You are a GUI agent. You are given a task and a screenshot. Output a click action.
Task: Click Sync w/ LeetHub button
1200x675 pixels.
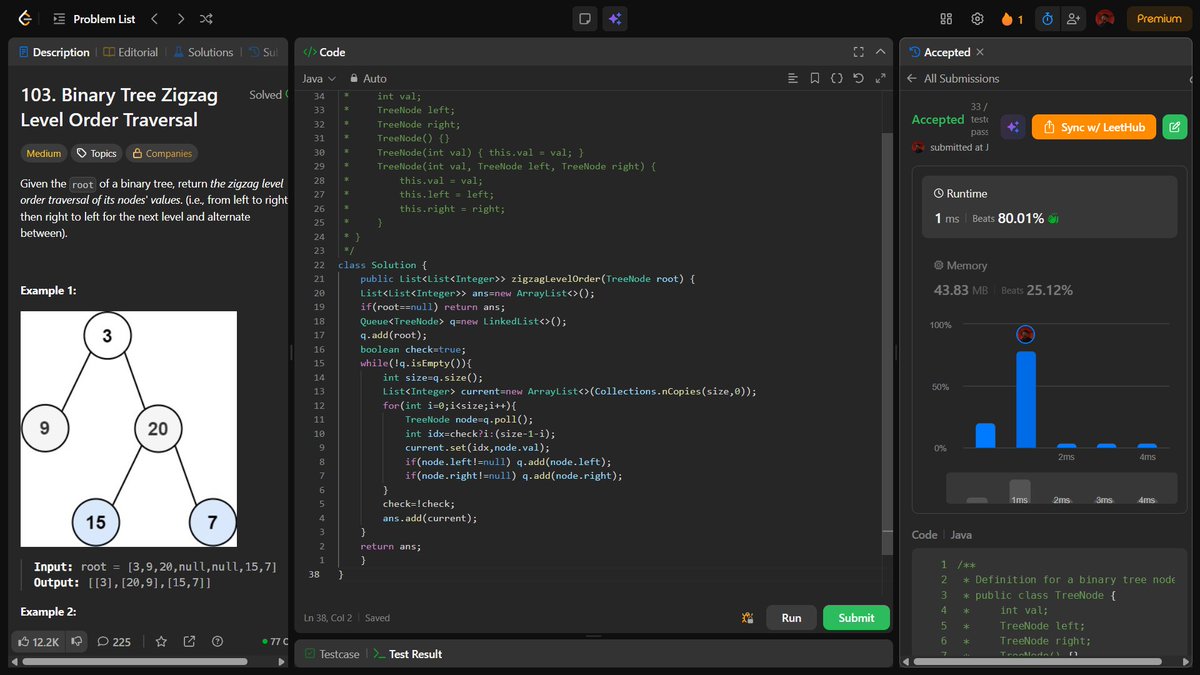[x=1094, y=127]
